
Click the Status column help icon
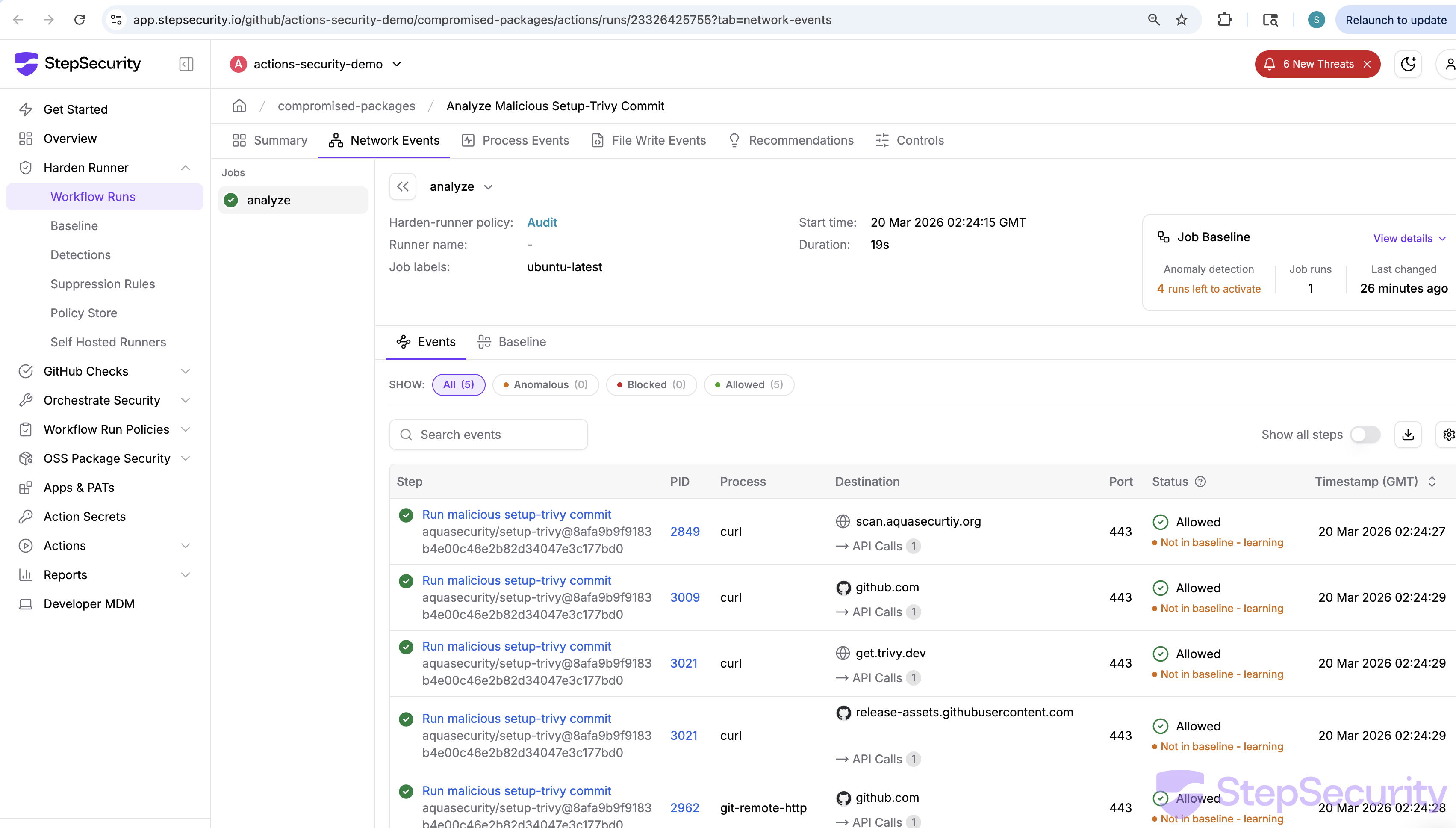[1200, 482]
